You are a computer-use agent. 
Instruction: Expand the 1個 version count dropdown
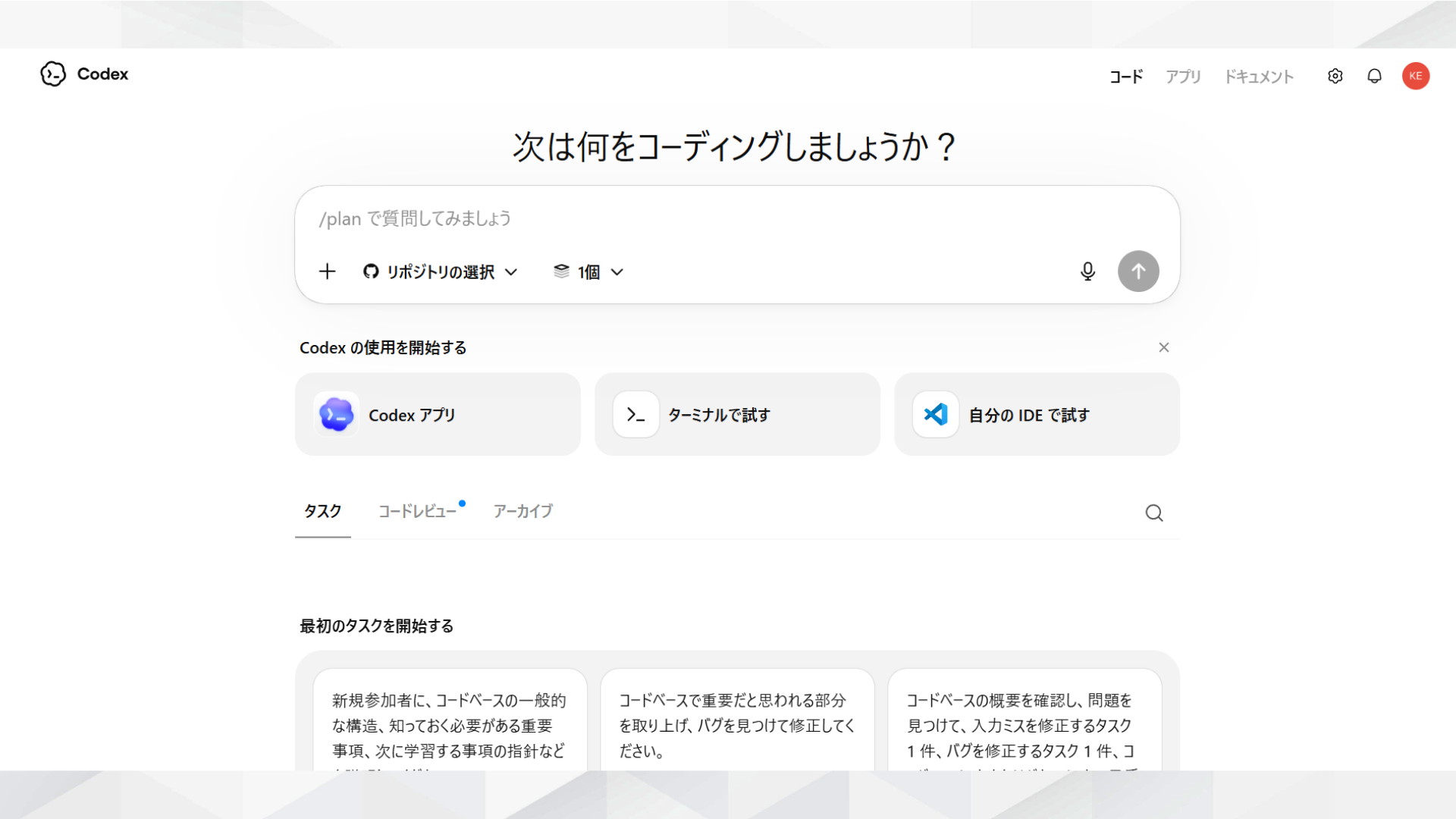[588, 271]
